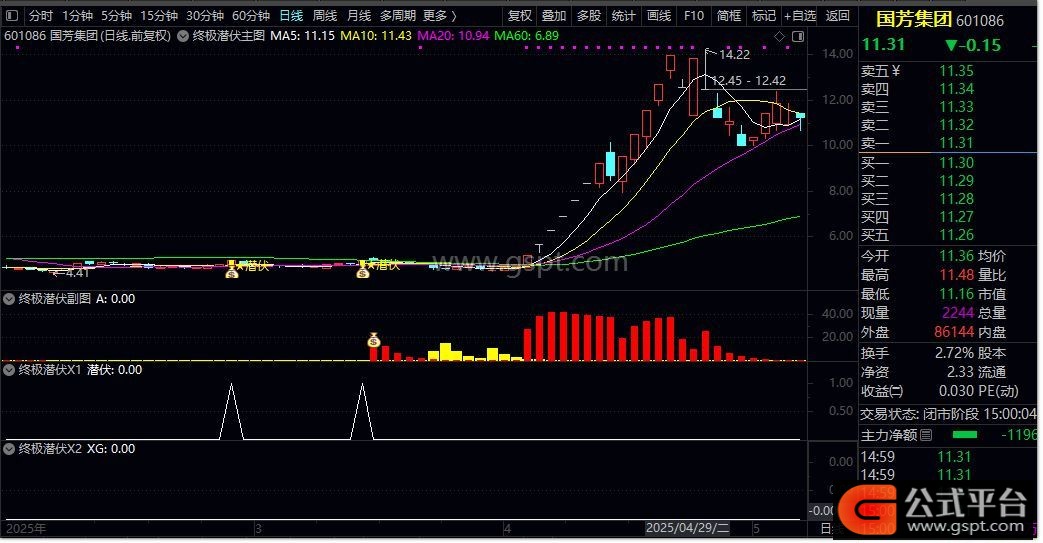The image size is (1043, 543).
Task: Expand the 终极潜伏副图 indicator menu arrow
Action: pyautogui.click(x=9, y=298)
